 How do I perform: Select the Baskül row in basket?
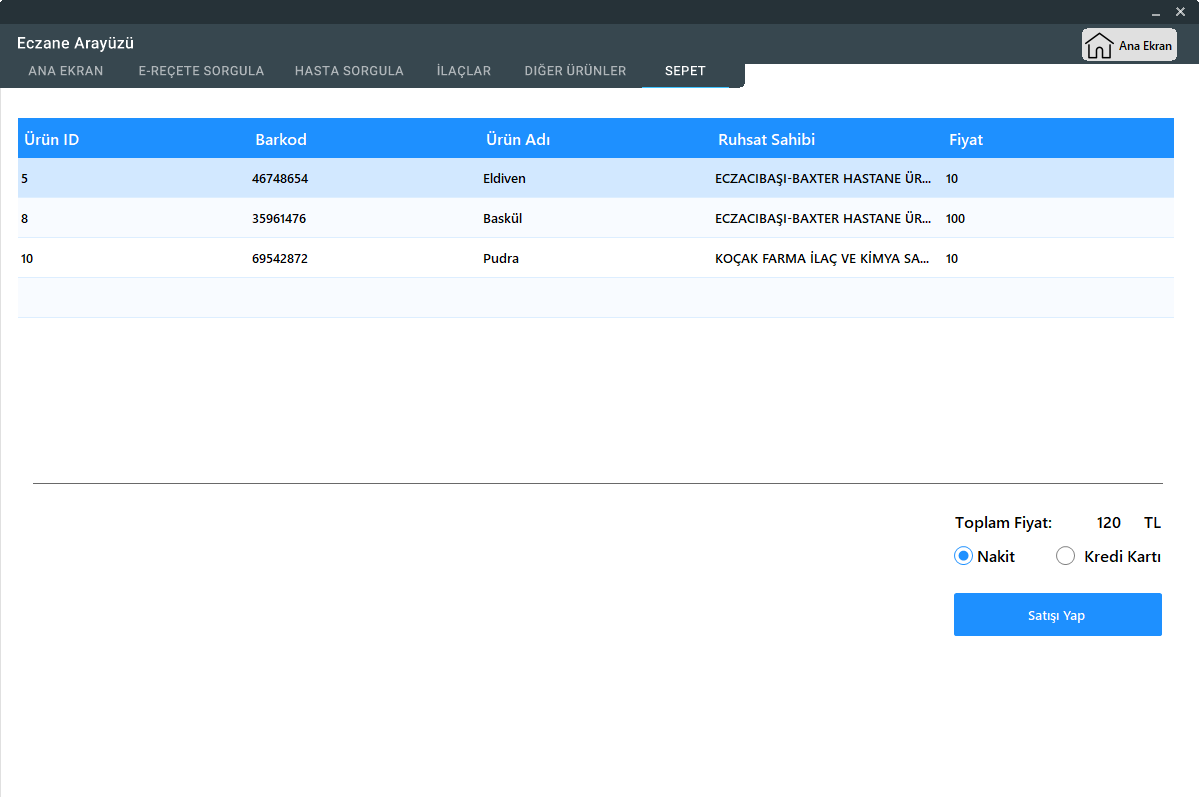point(503,219)
